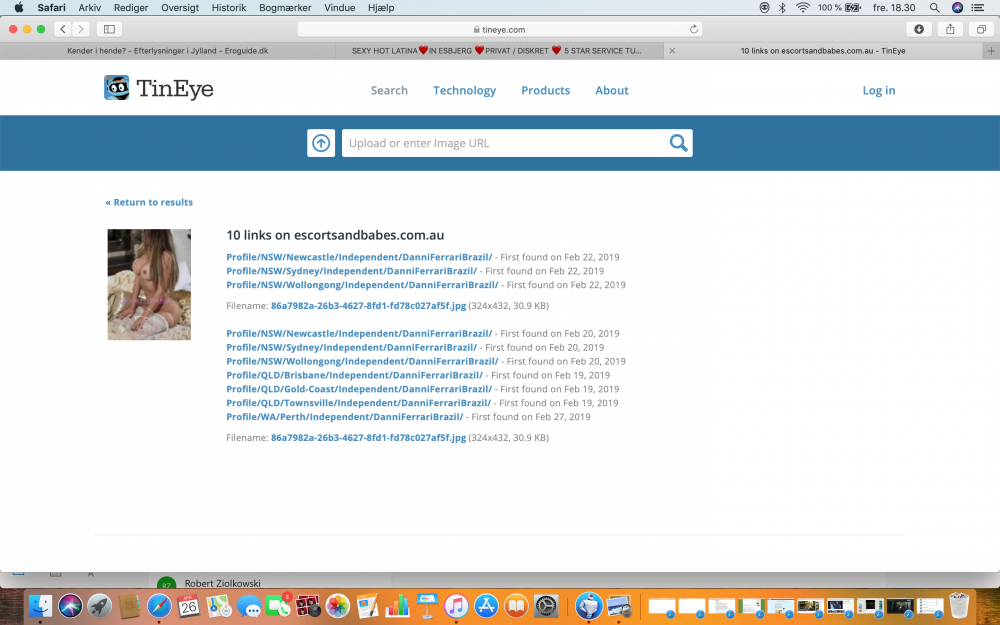Open the Newcastle profile link found Feb 22, 2019
Screen dimensions: 1000x625
359,257
